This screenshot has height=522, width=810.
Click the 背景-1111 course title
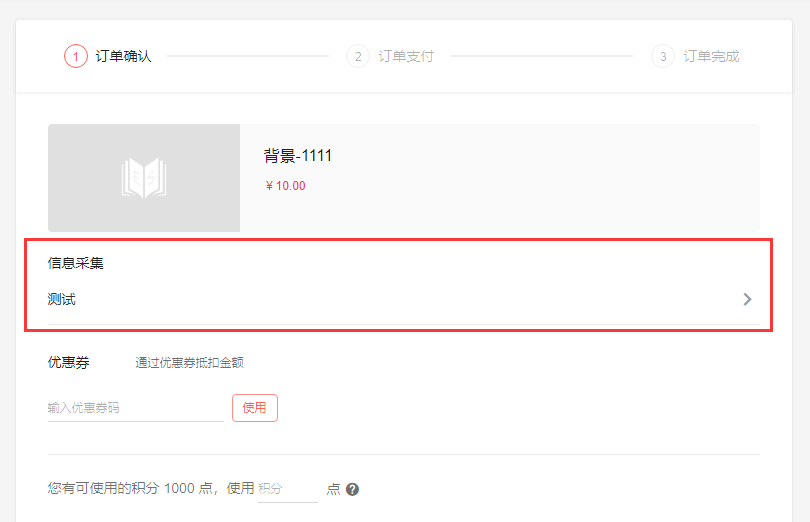(298, 156)
